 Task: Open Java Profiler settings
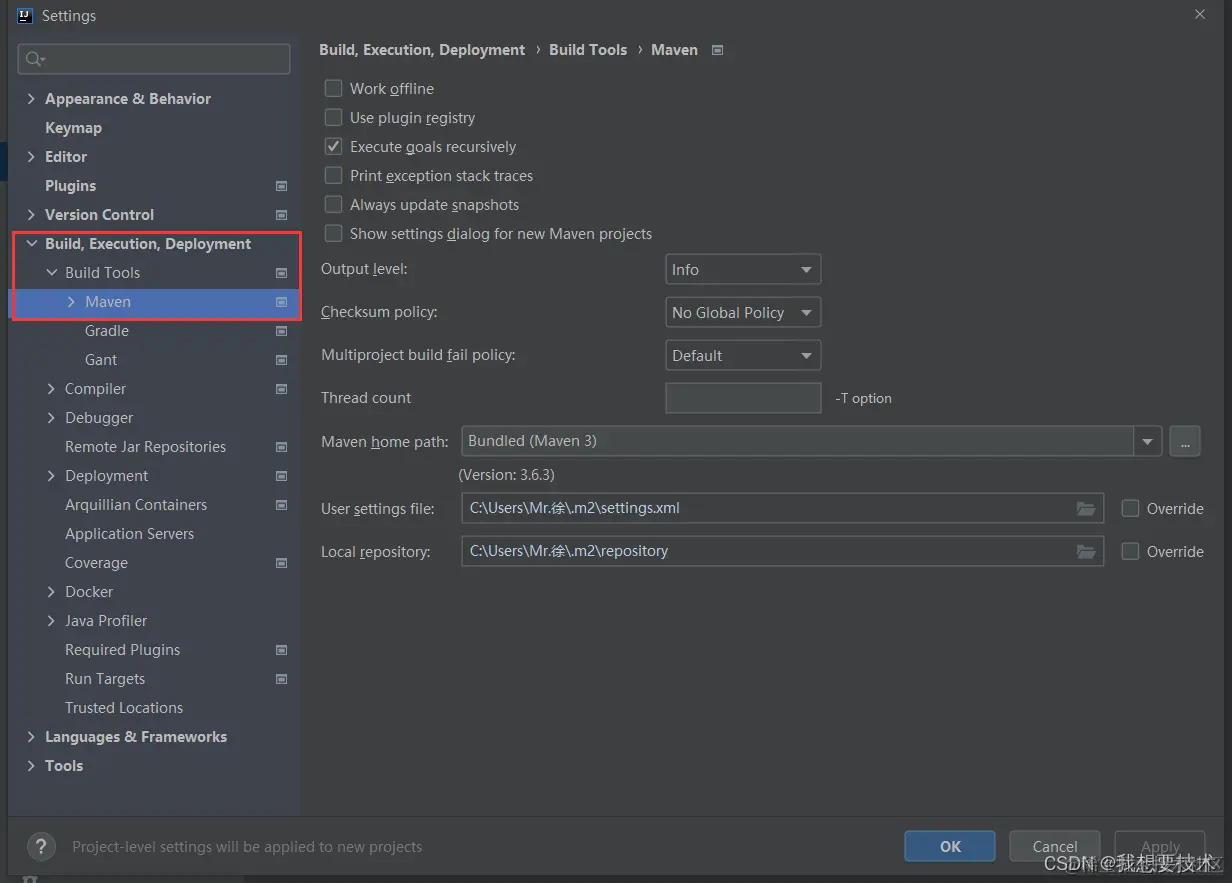106,621
